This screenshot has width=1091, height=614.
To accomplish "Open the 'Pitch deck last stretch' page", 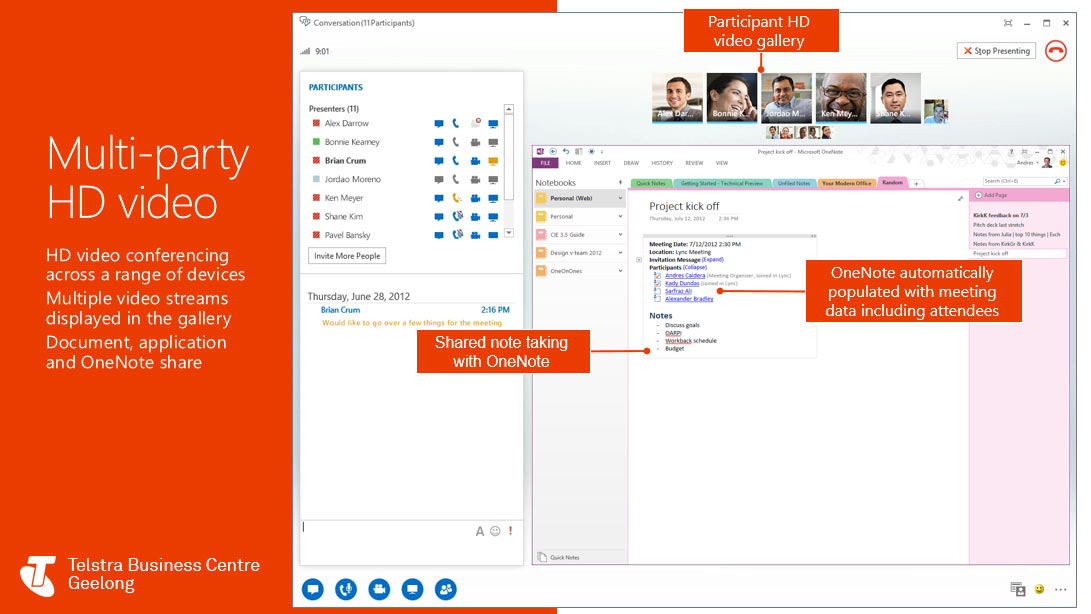I will point(998,225).
